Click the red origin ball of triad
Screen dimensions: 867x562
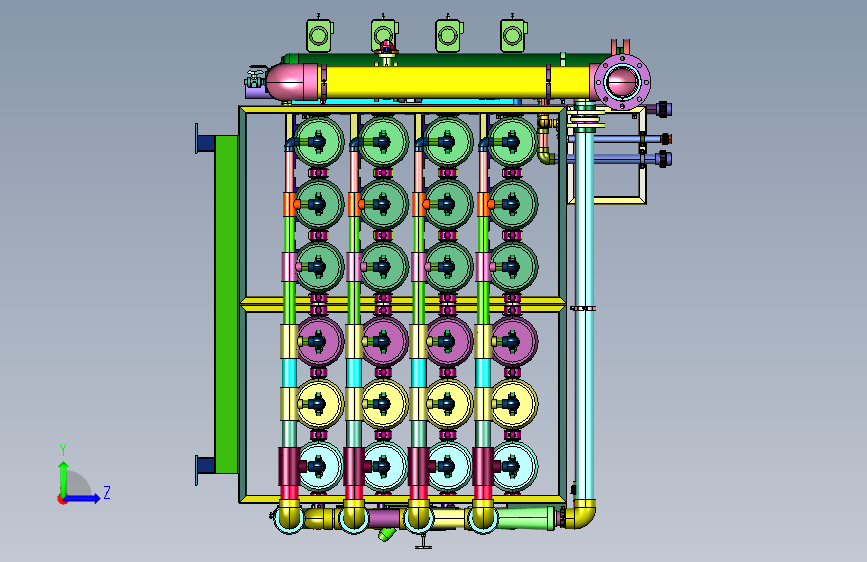62,499
